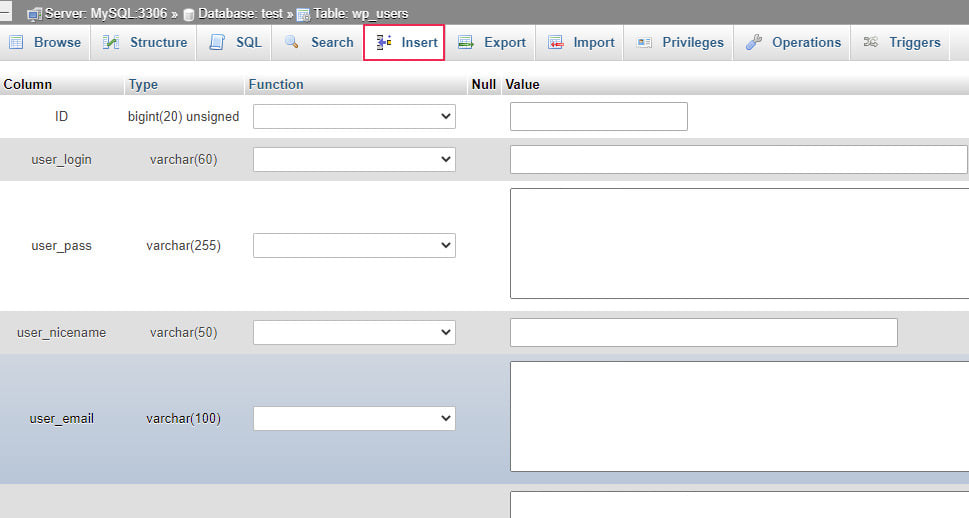Click the table icon in breadcrumb
The width and height of the screenshot is (969, 518).
point(303,14)
